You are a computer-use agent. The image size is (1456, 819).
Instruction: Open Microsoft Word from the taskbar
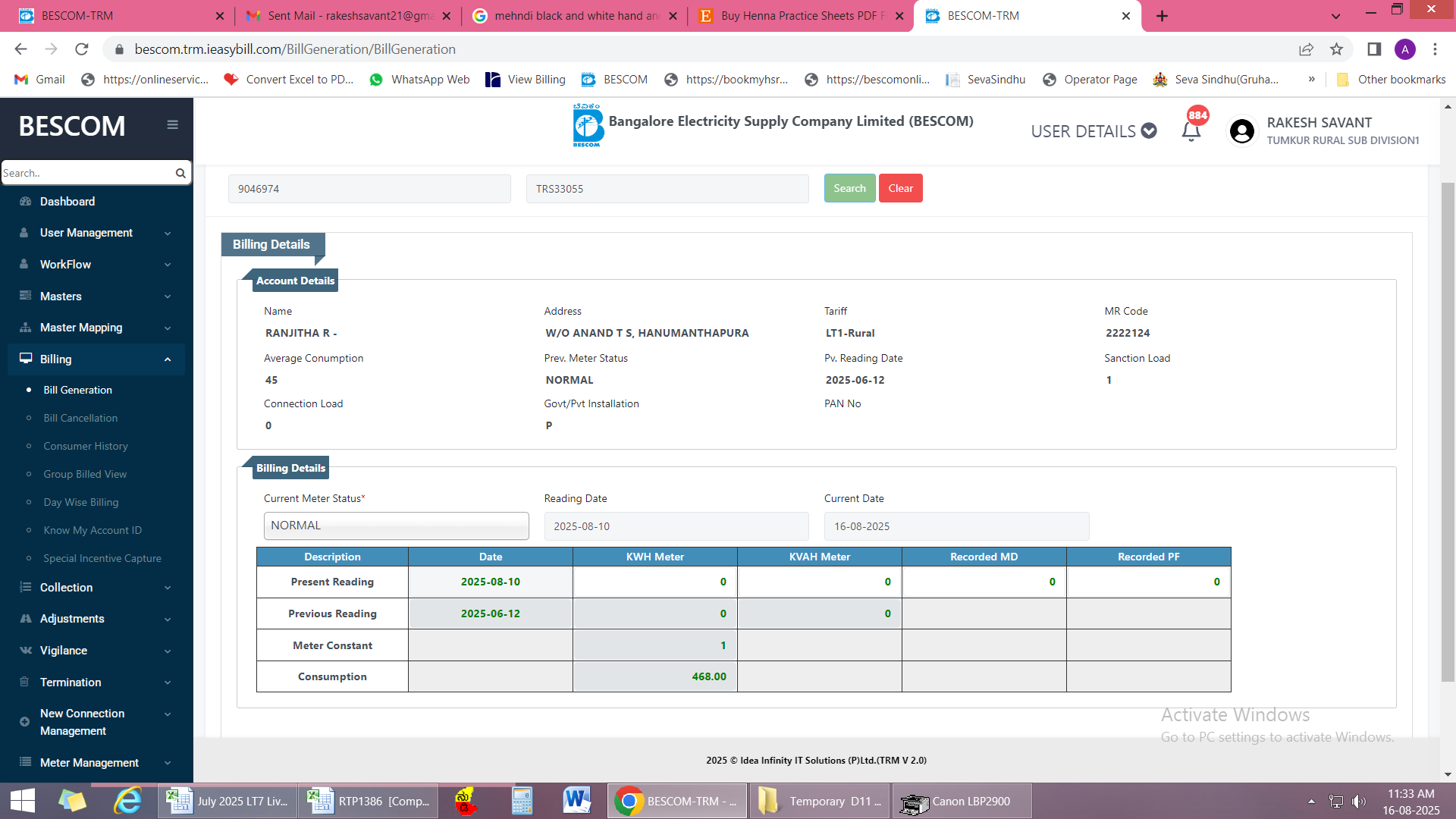[576, 801]
